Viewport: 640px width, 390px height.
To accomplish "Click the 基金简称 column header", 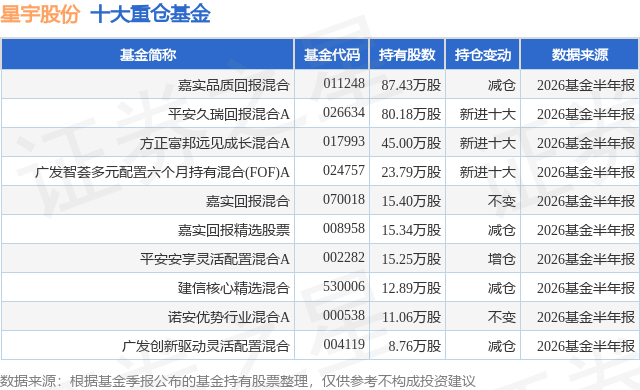I will pos(148,55).
